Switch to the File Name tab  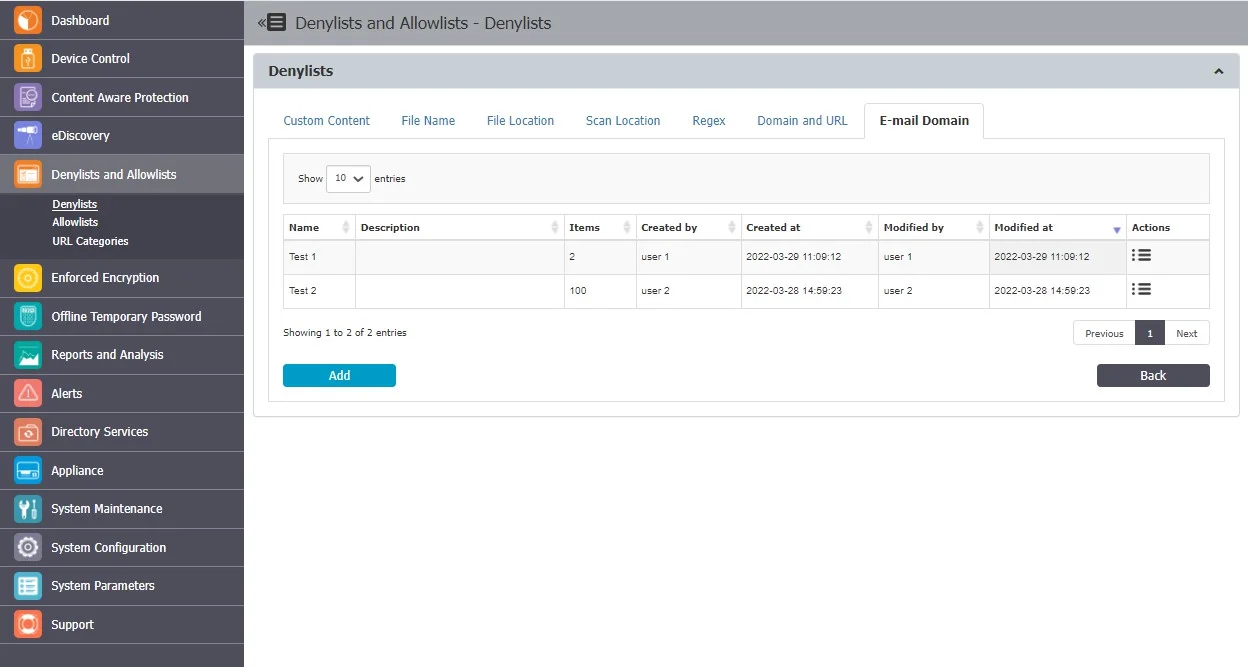[x=428, y=120]
